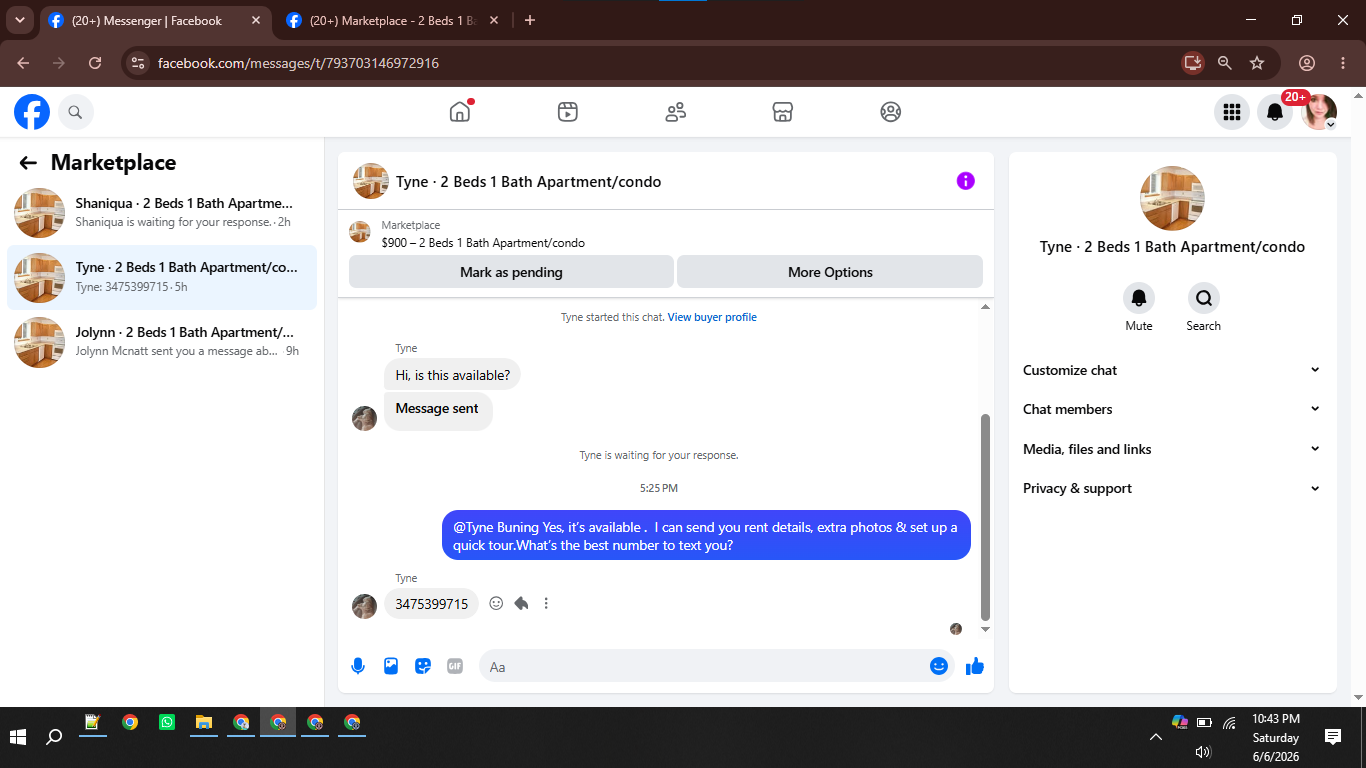1366x768 pixels.
Task: Attach a photo with the image icon
Action: pos(391,666)
